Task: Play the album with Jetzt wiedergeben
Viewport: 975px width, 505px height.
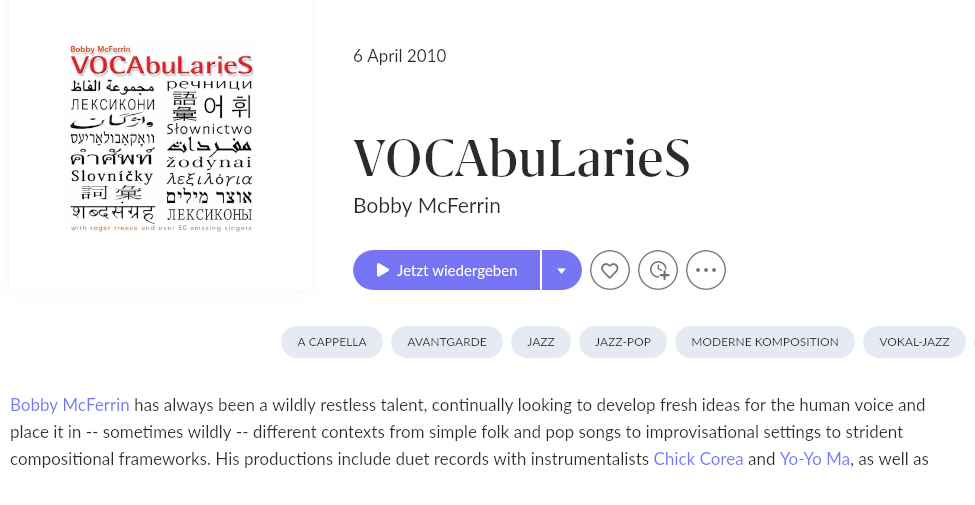Action: [446, 270]
